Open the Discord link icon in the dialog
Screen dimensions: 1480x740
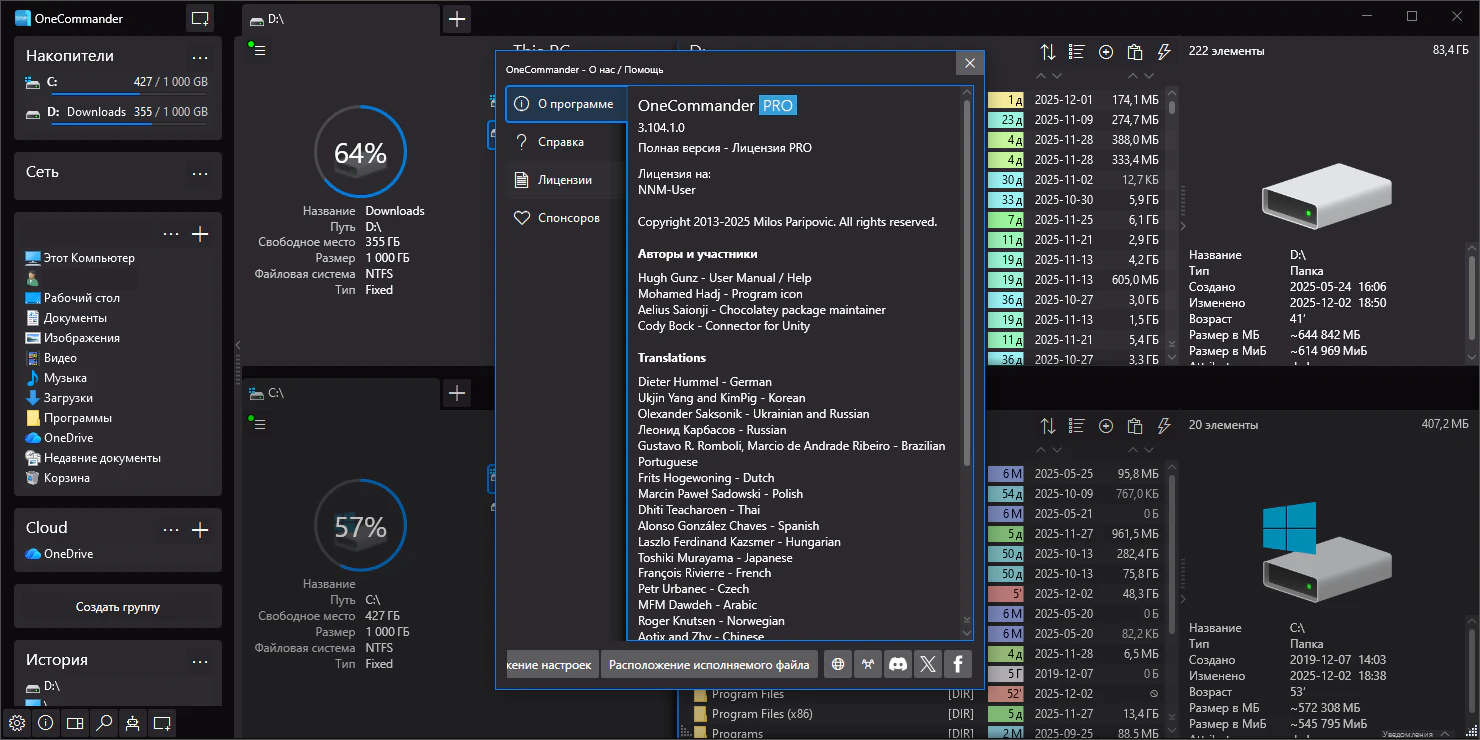[x=898, y=664]
